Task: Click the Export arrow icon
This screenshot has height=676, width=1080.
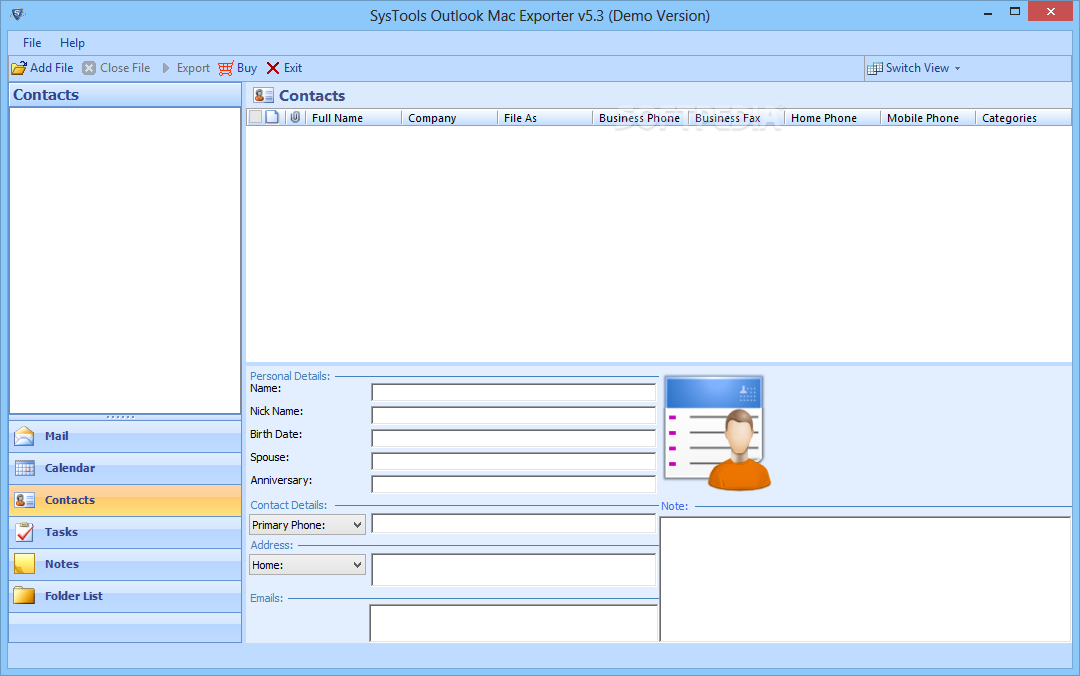Action: 166,68
